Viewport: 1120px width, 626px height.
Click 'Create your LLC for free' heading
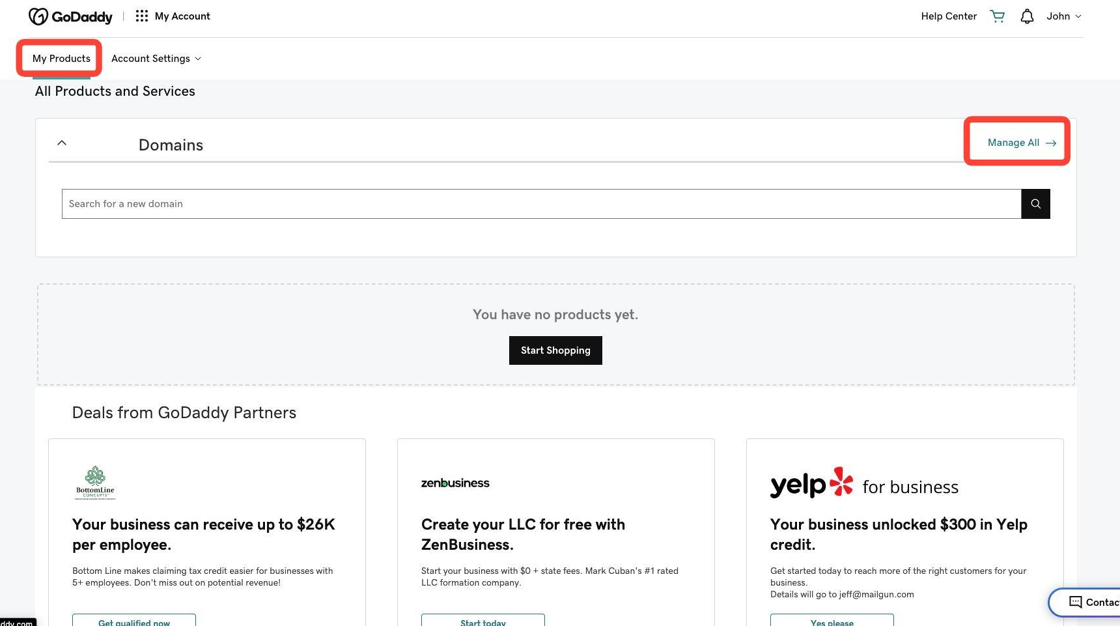(x=523, y=535)
